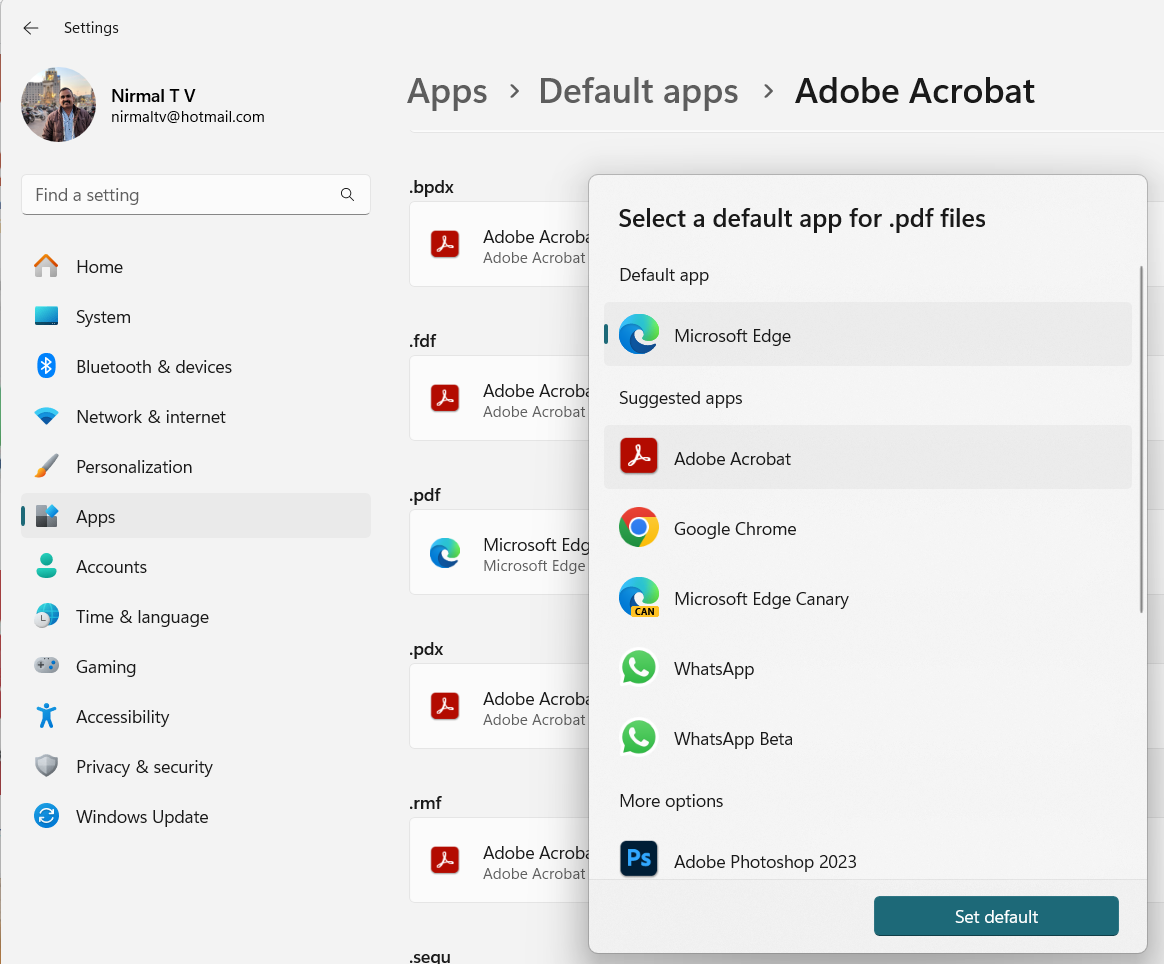
Task: Open Gaming settings
Action: 196,666
